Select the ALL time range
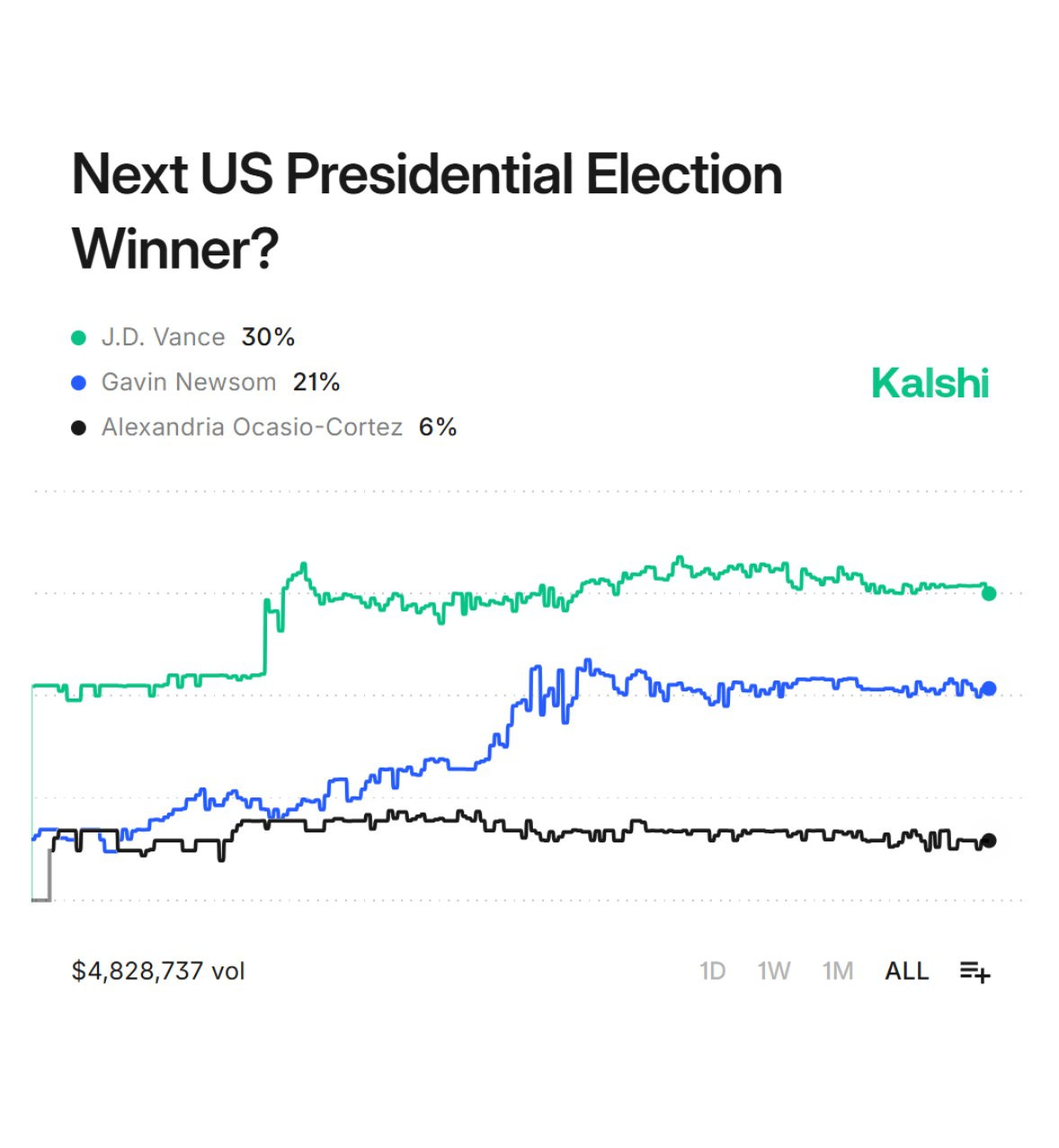 point(906,971)
